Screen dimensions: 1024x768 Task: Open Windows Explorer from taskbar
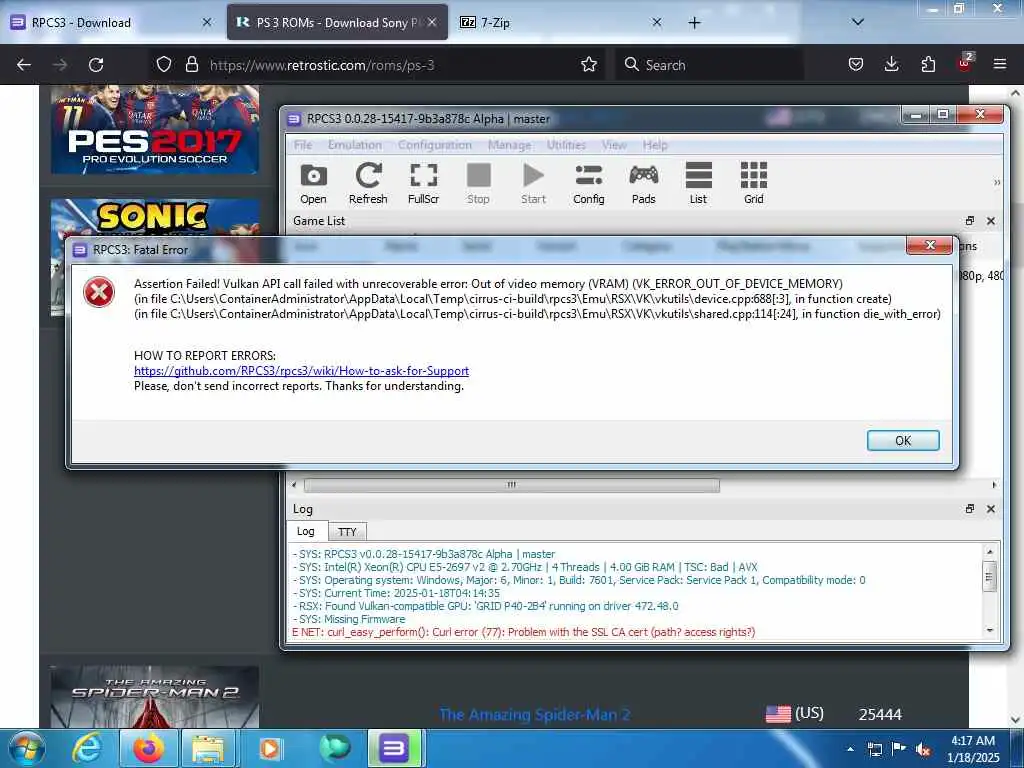(209, 748)
